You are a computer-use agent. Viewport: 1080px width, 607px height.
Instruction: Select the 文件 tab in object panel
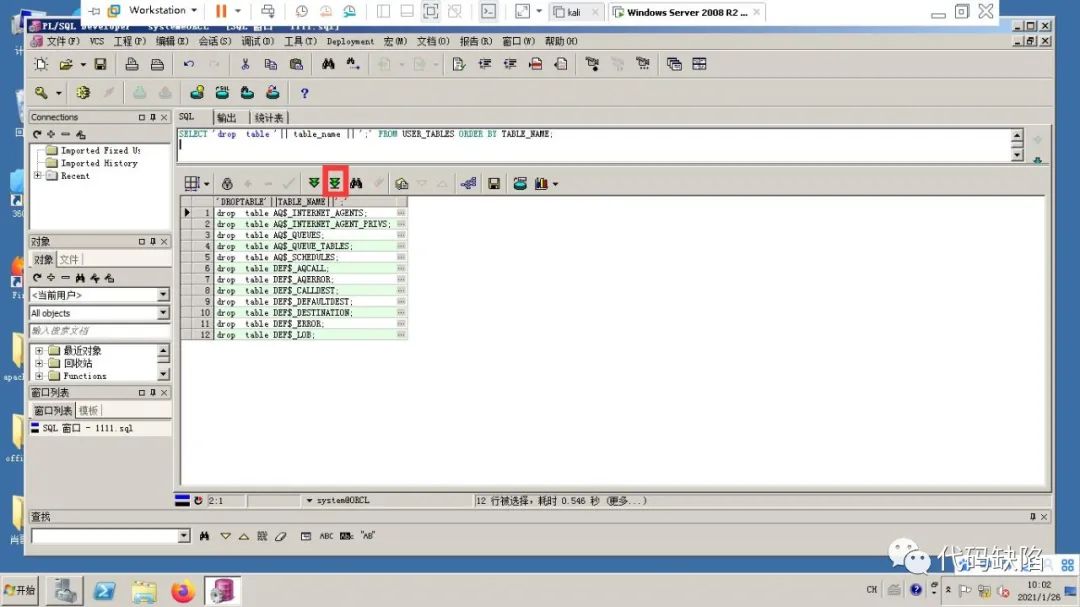click(69, 260)
